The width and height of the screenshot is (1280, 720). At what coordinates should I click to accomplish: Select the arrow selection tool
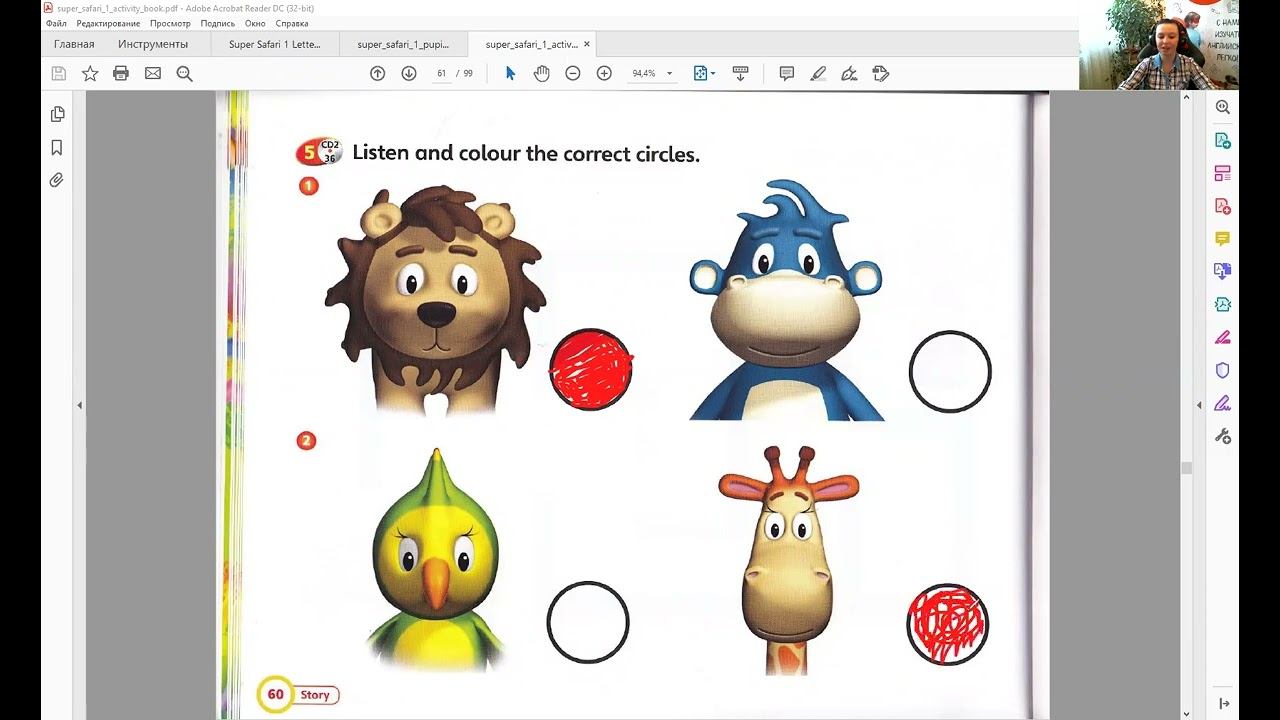tap(510, 73)
